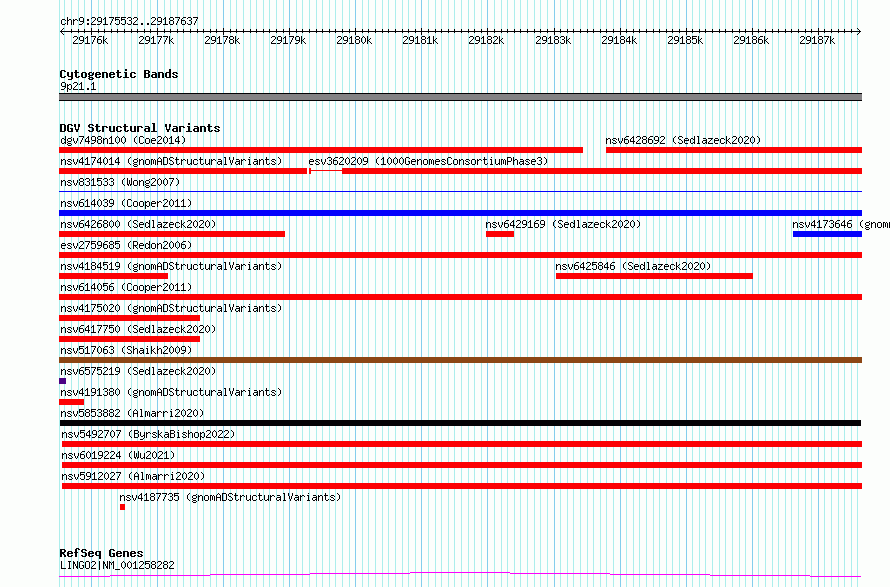
Task: Click the red nsv6425846 bar
Action: click(x=654, y=276)
